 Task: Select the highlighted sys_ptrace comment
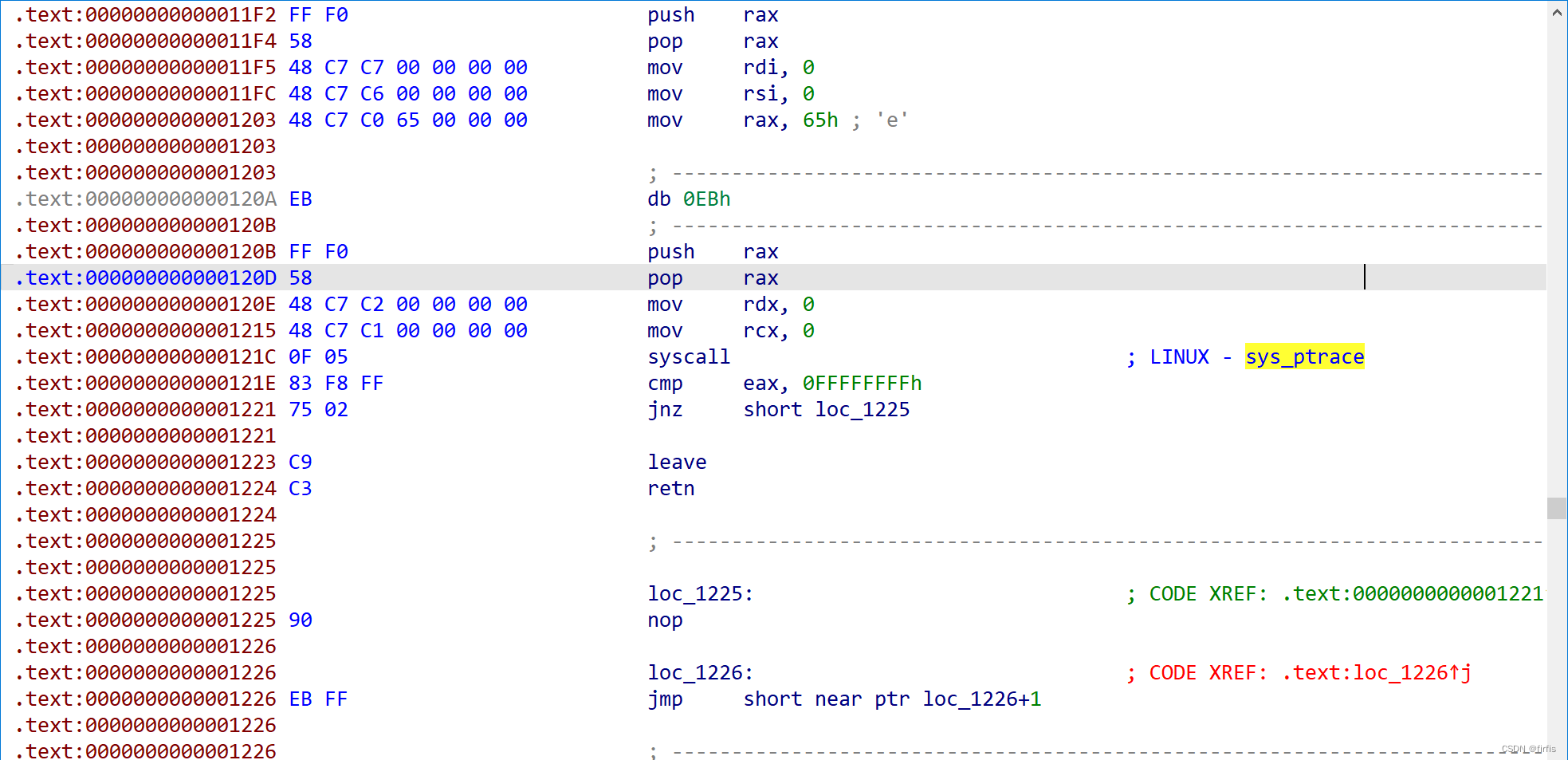1304,357
